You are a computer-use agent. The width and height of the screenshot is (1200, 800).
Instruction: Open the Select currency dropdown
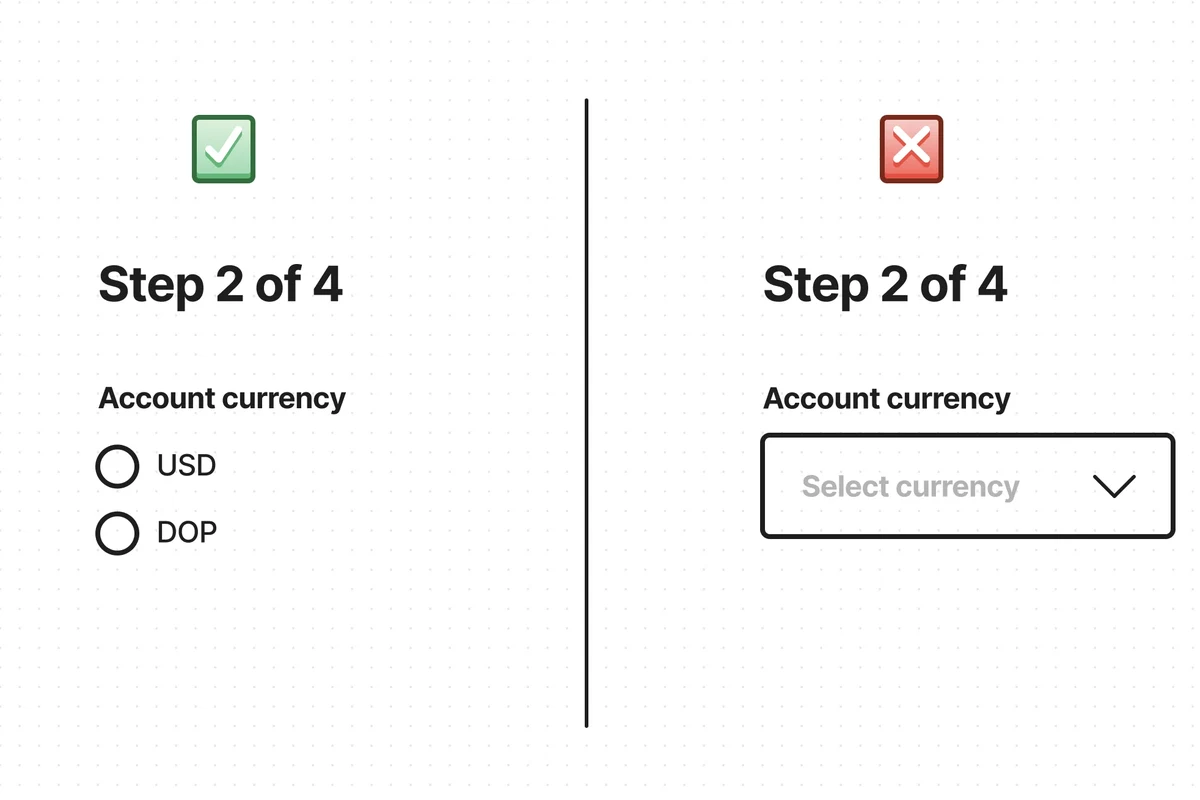967,486
